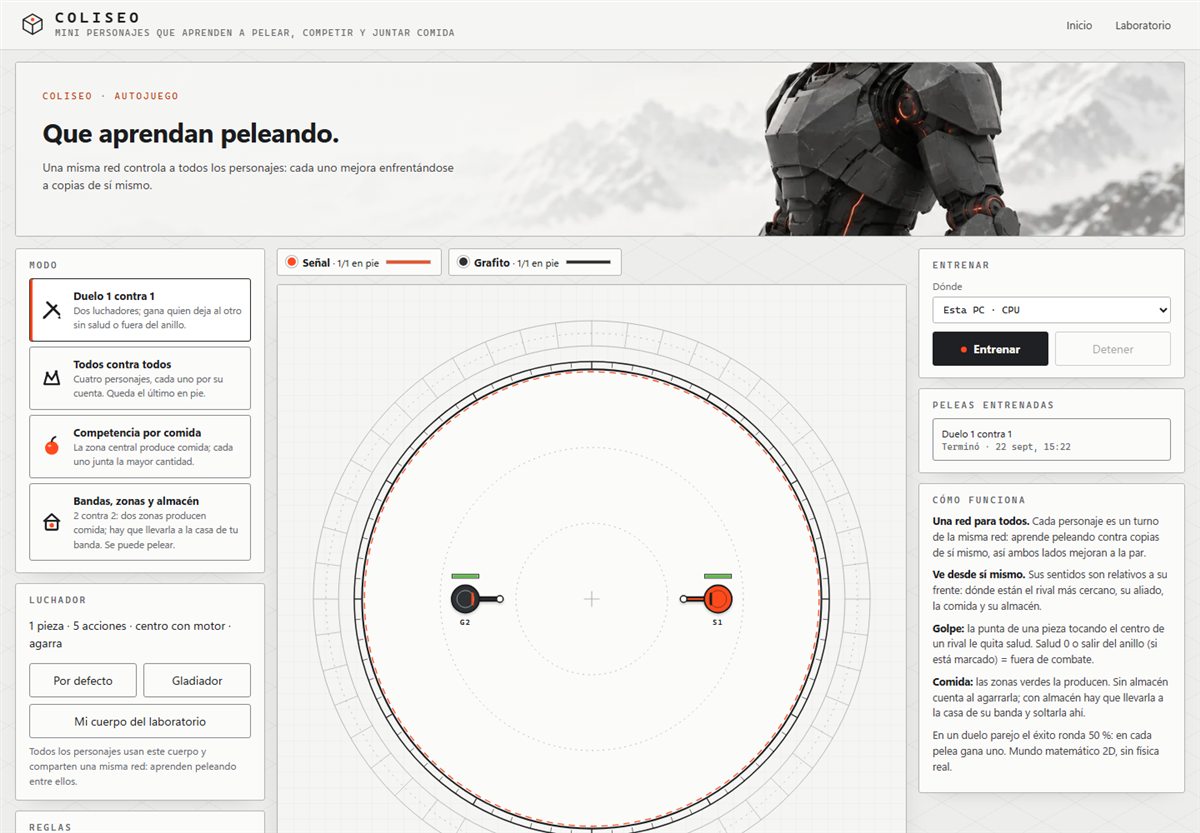1200x833 pixels.
Task: Click the orange dot in the Señal legend
Action: (x=292, y=262)
